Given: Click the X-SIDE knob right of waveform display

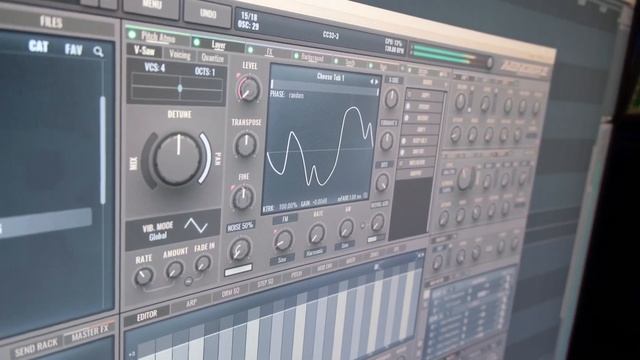Looking at the screenshot, I should [x=391, y=98].
